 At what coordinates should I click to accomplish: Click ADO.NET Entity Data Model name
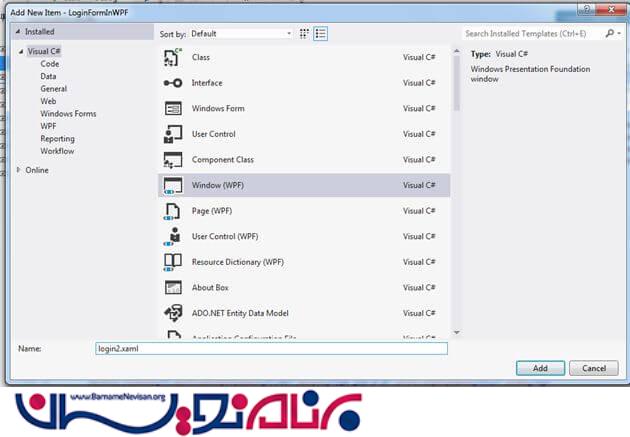(240, 313)
